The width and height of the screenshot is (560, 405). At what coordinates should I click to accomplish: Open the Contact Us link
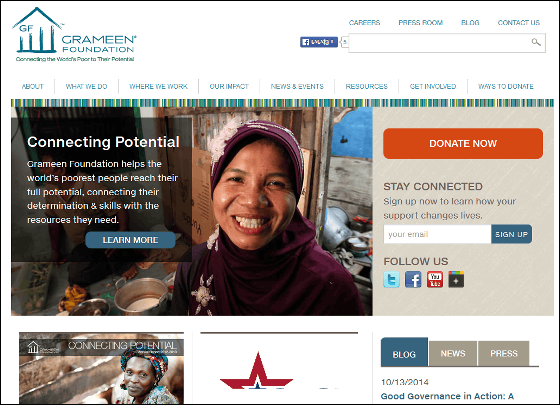tap(519, 22)
